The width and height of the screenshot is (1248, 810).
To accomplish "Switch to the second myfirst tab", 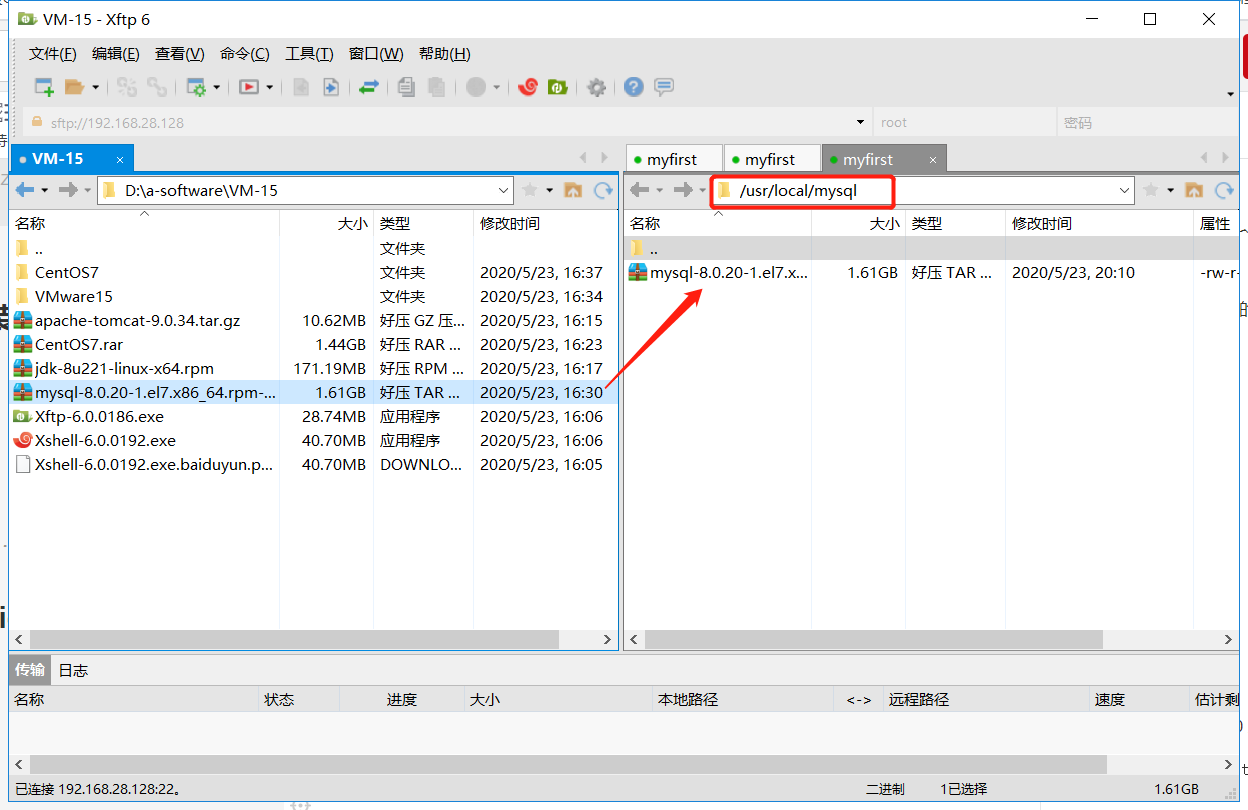I will coord(771,159).
